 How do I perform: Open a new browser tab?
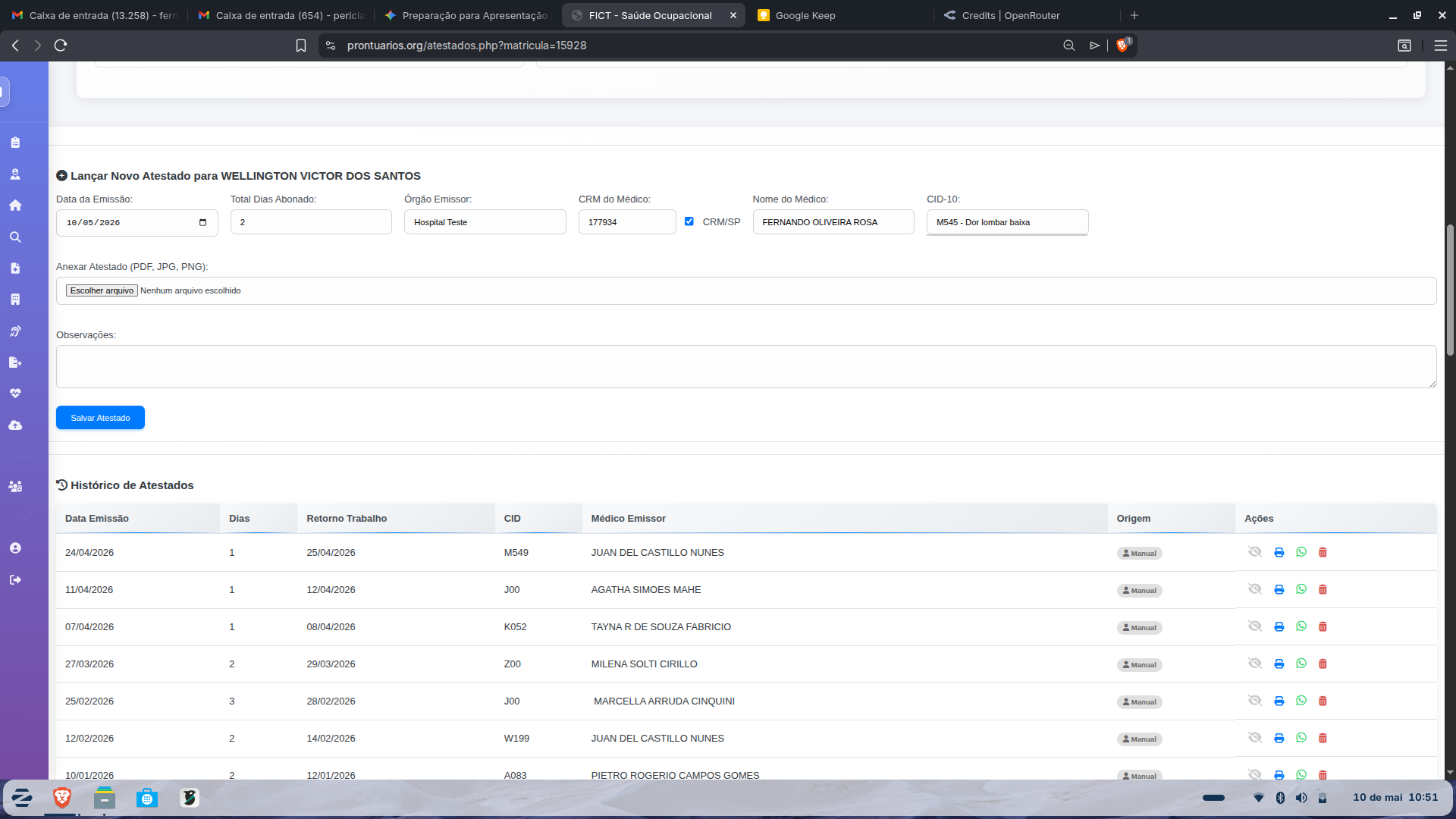(1134, 15)
